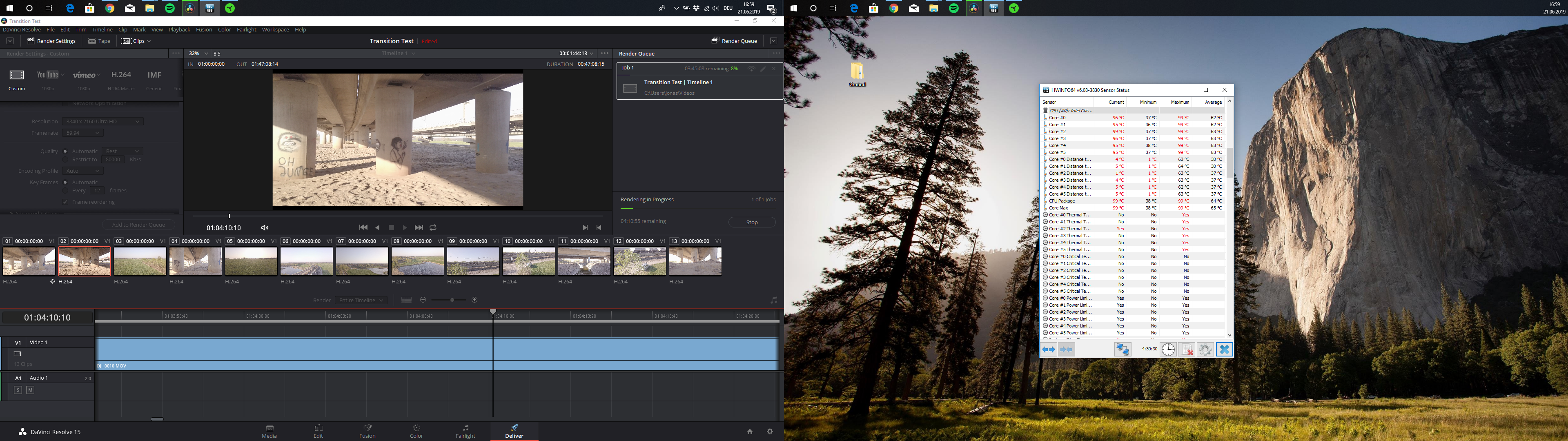Switch to the Color page tab
The width and height of the screenshot is (1568, 441).
pos(416,431)
